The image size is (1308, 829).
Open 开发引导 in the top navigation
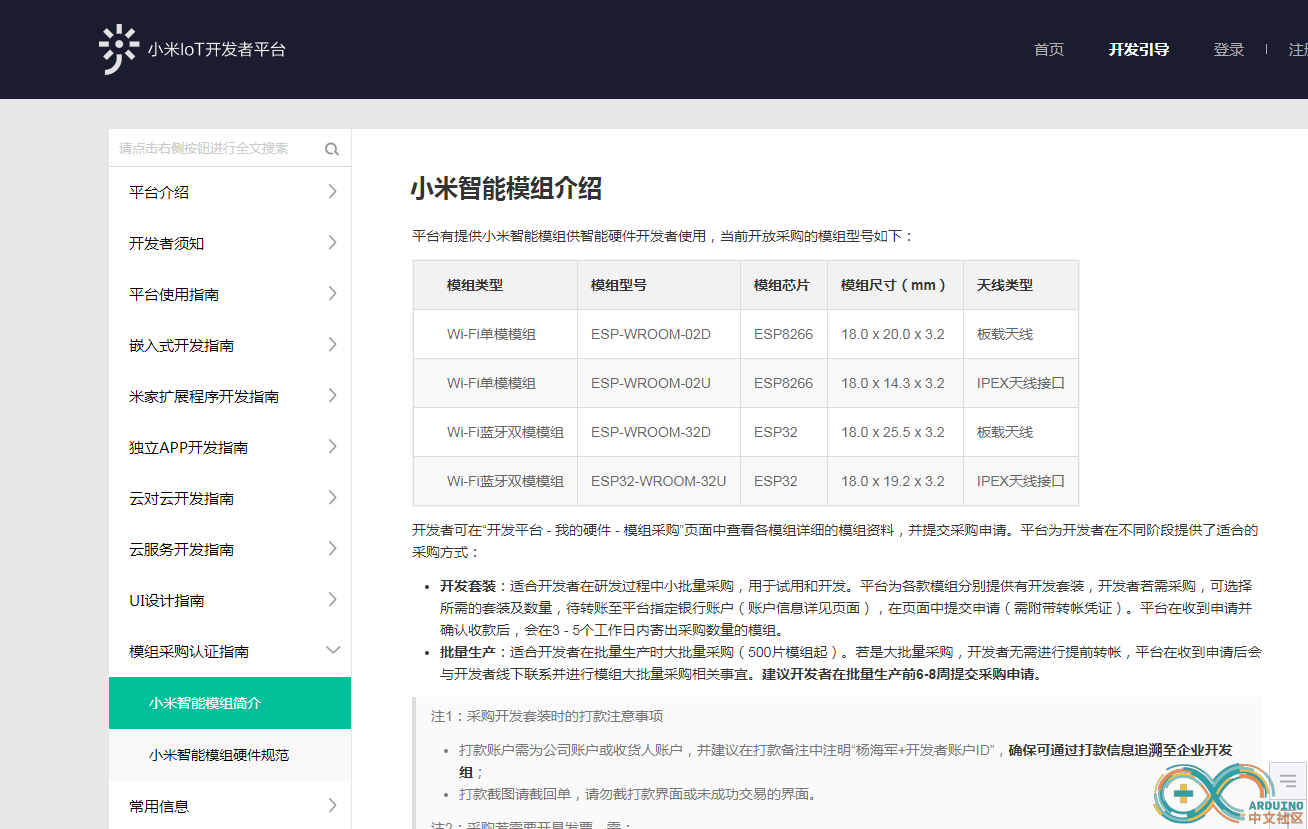tap(1139, 50)
